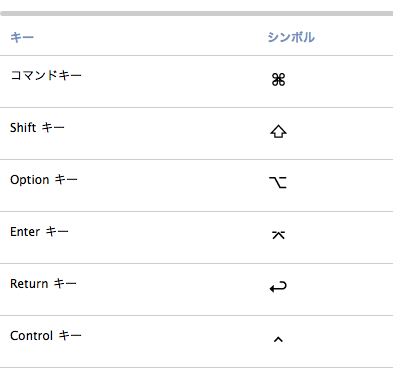393x379 pixels.
Task: Click the キー column header
Action: 22,37
